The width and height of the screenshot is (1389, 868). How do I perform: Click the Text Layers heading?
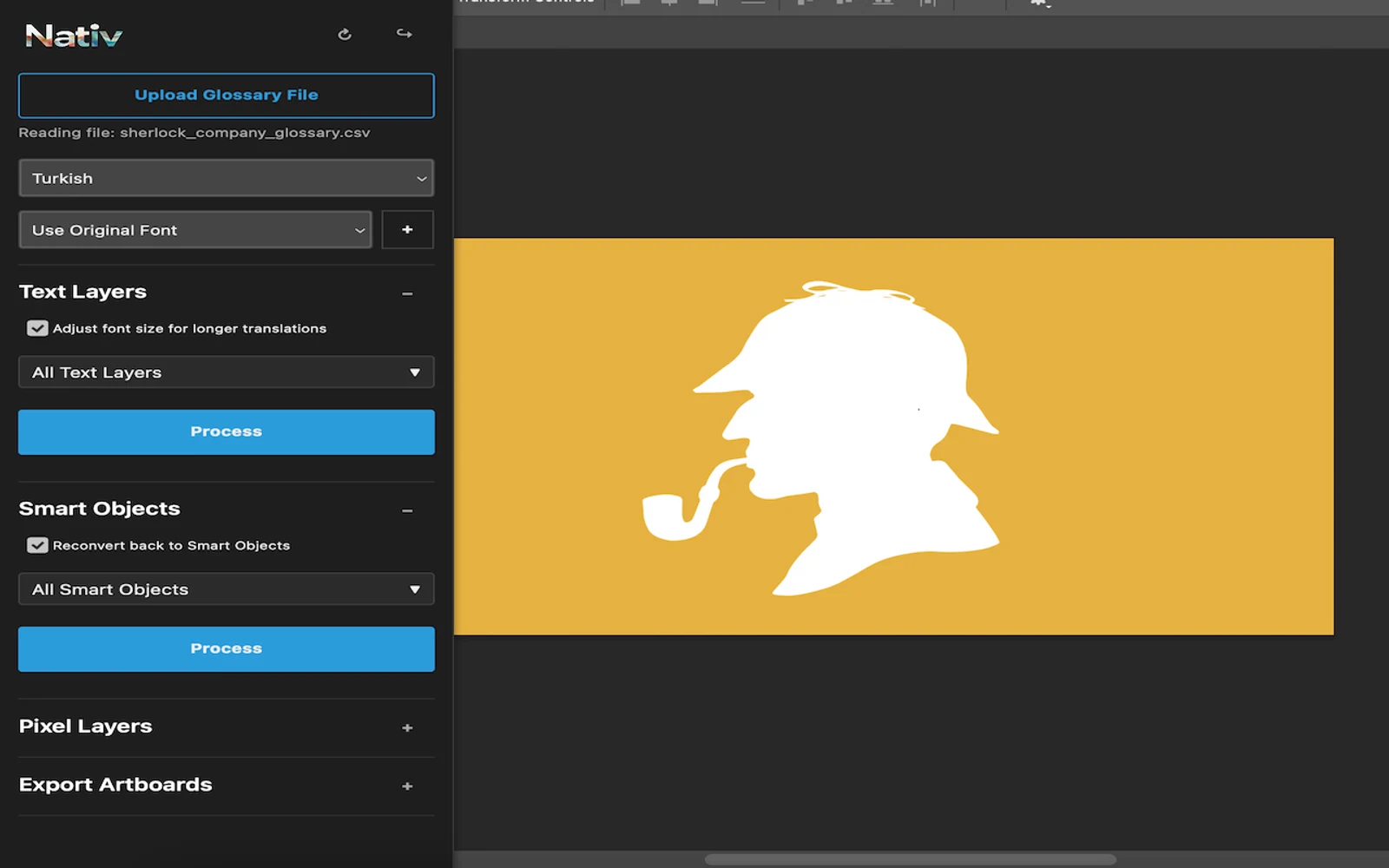[82, 292]
